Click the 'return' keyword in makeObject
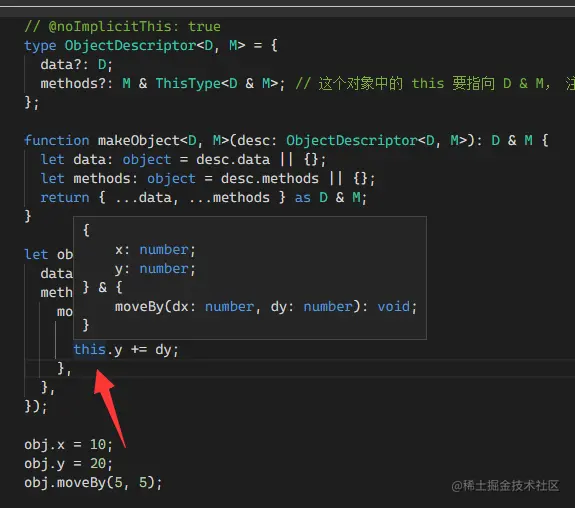Image resolution: width=575 pixels, height=508 pixels. [65, 198]
